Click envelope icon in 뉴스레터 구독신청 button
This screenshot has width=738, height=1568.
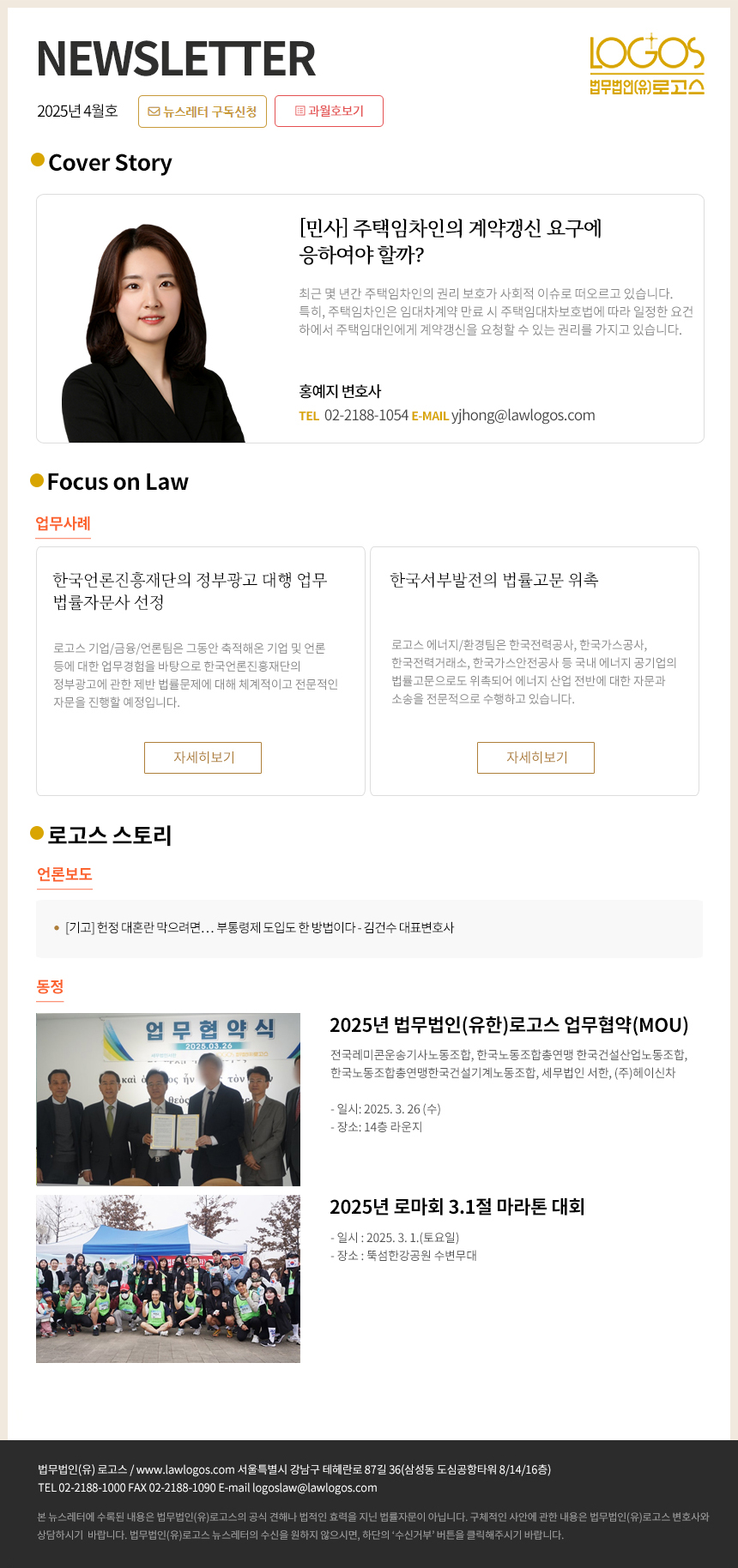[154, 112]
